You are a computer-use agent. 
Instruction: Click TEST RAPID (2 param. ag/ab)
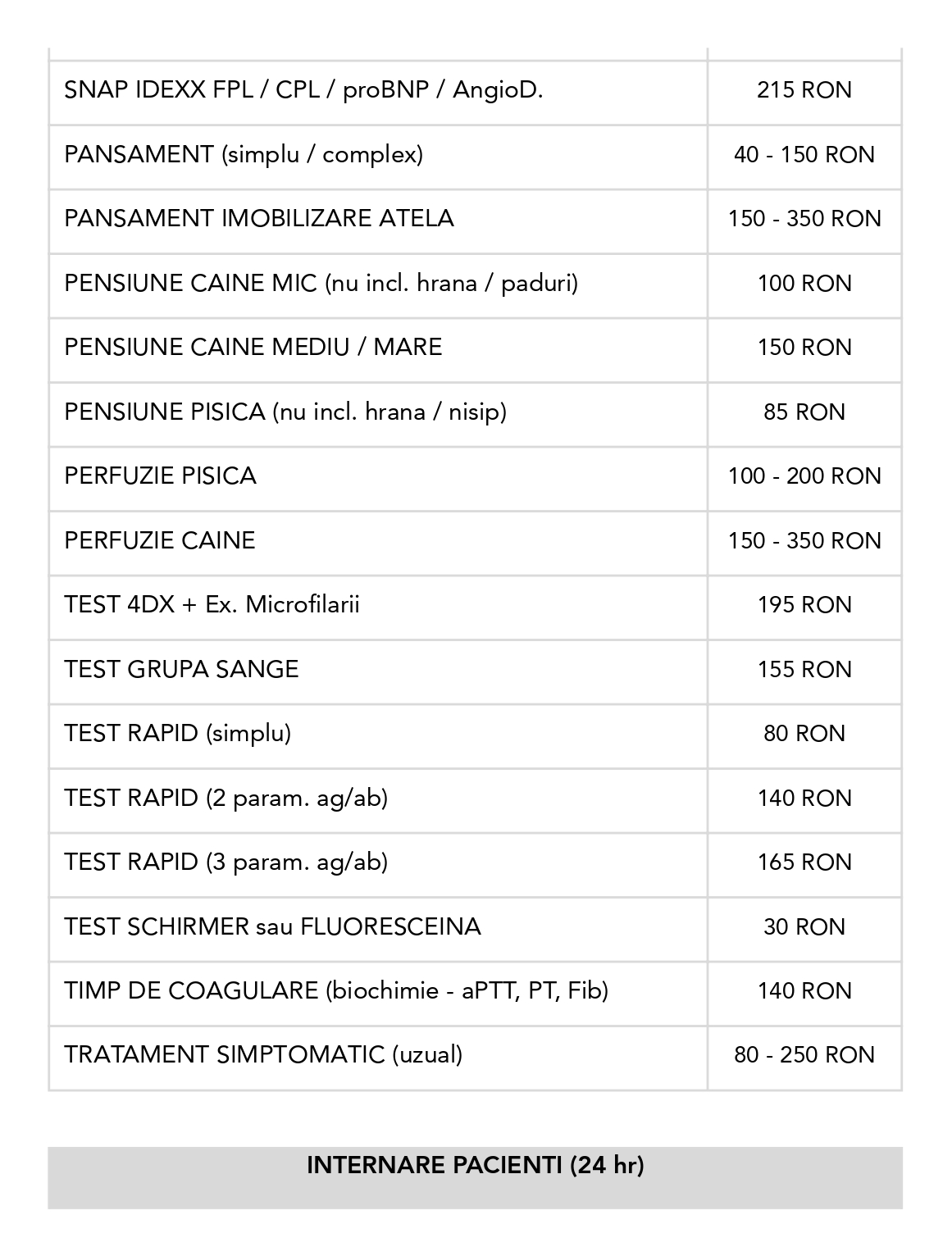click(x=225, y=799)
